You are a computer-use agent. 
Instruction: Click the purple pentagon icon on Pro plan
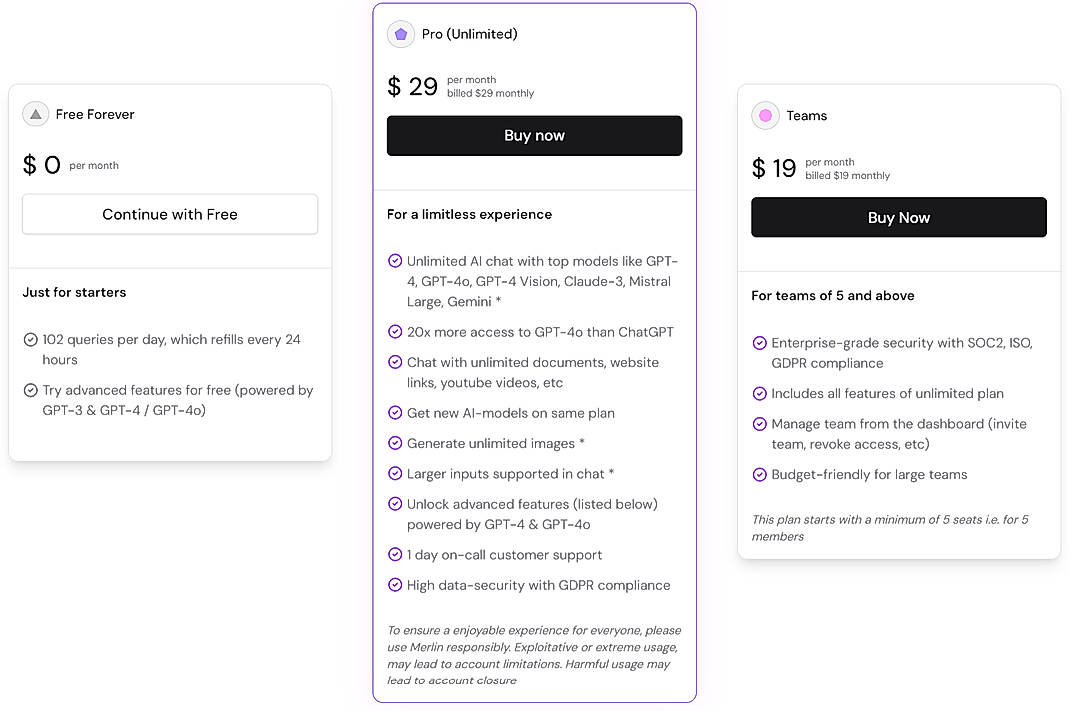tap(401, 33)
